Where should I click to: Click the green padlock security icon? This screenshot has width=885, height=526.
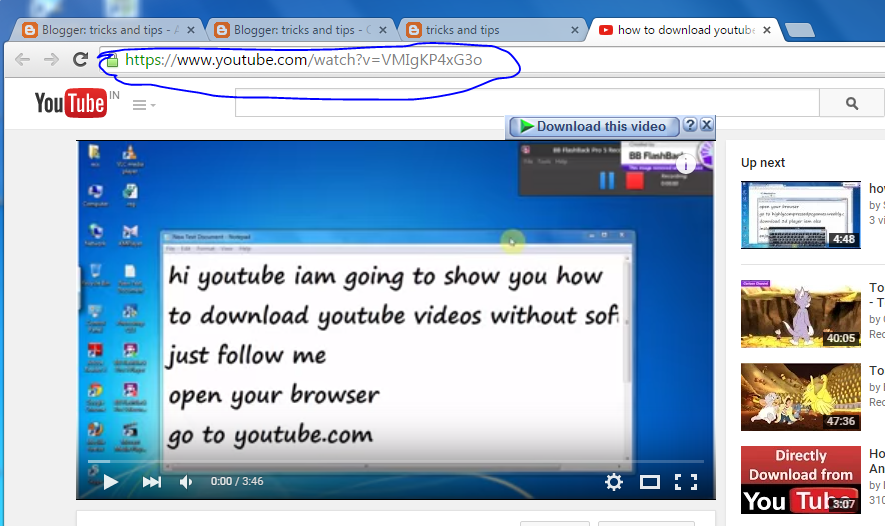coord(112,60)
